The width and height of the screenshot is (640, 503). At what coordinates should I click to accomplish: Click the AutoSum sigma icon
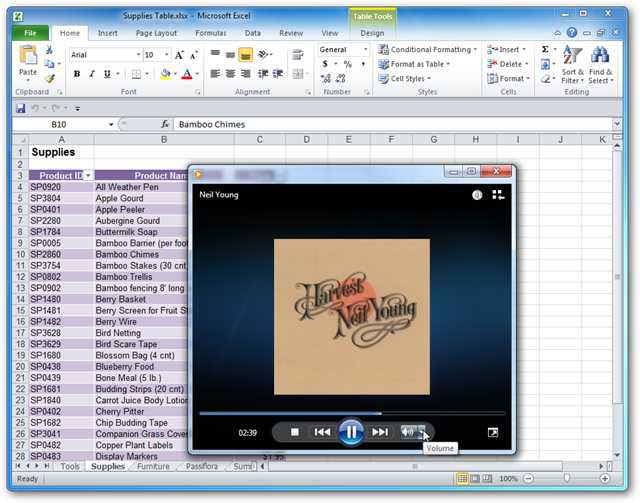[x=545, y=49]
